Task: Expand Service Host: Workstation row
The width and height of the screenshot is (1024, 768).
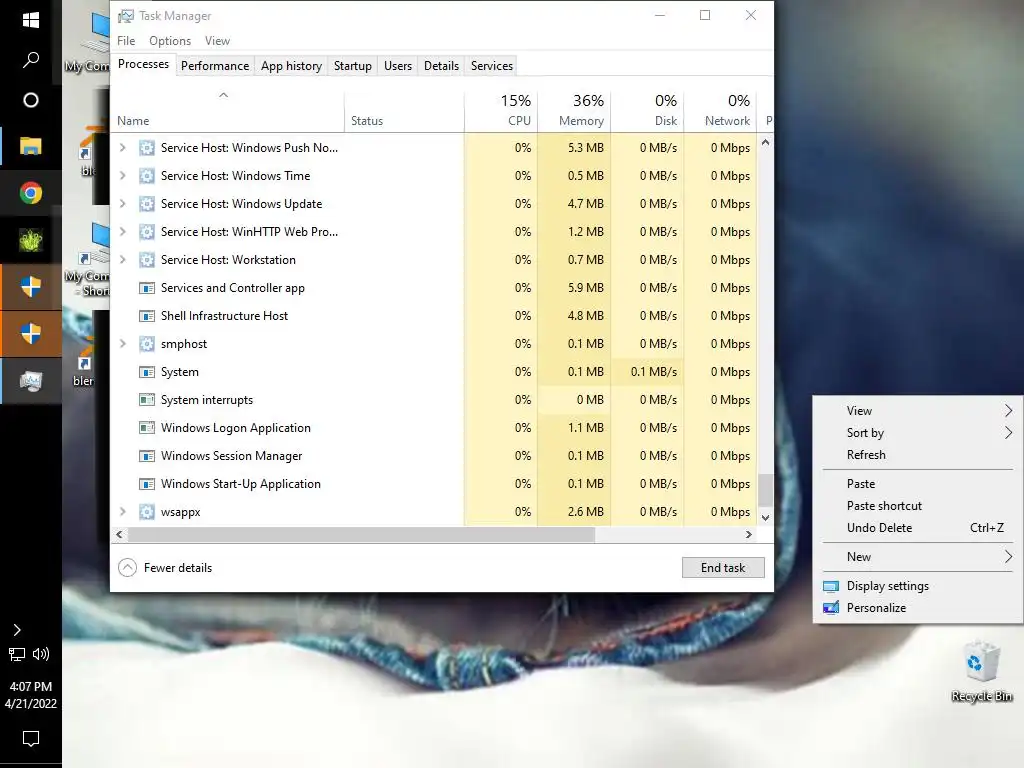Action: point(122,260)
